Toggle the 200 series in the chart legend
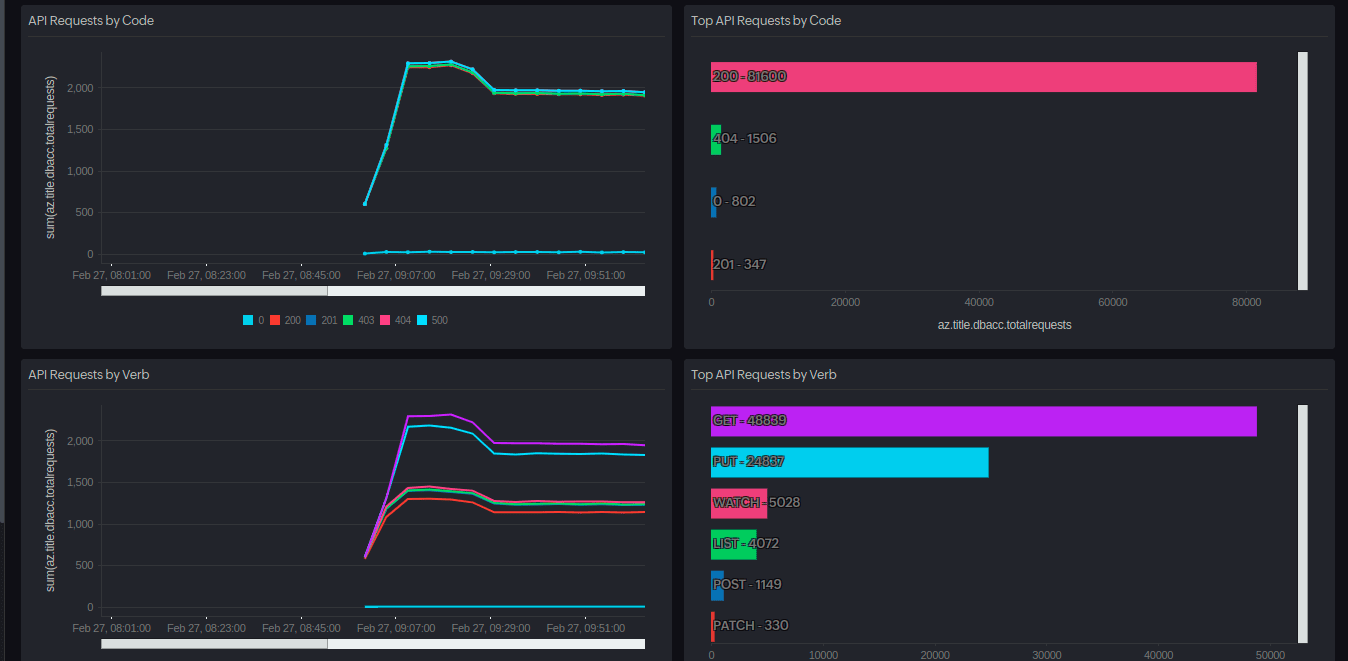This screenshot has width=1348, height=661. (x=286, y=320)
